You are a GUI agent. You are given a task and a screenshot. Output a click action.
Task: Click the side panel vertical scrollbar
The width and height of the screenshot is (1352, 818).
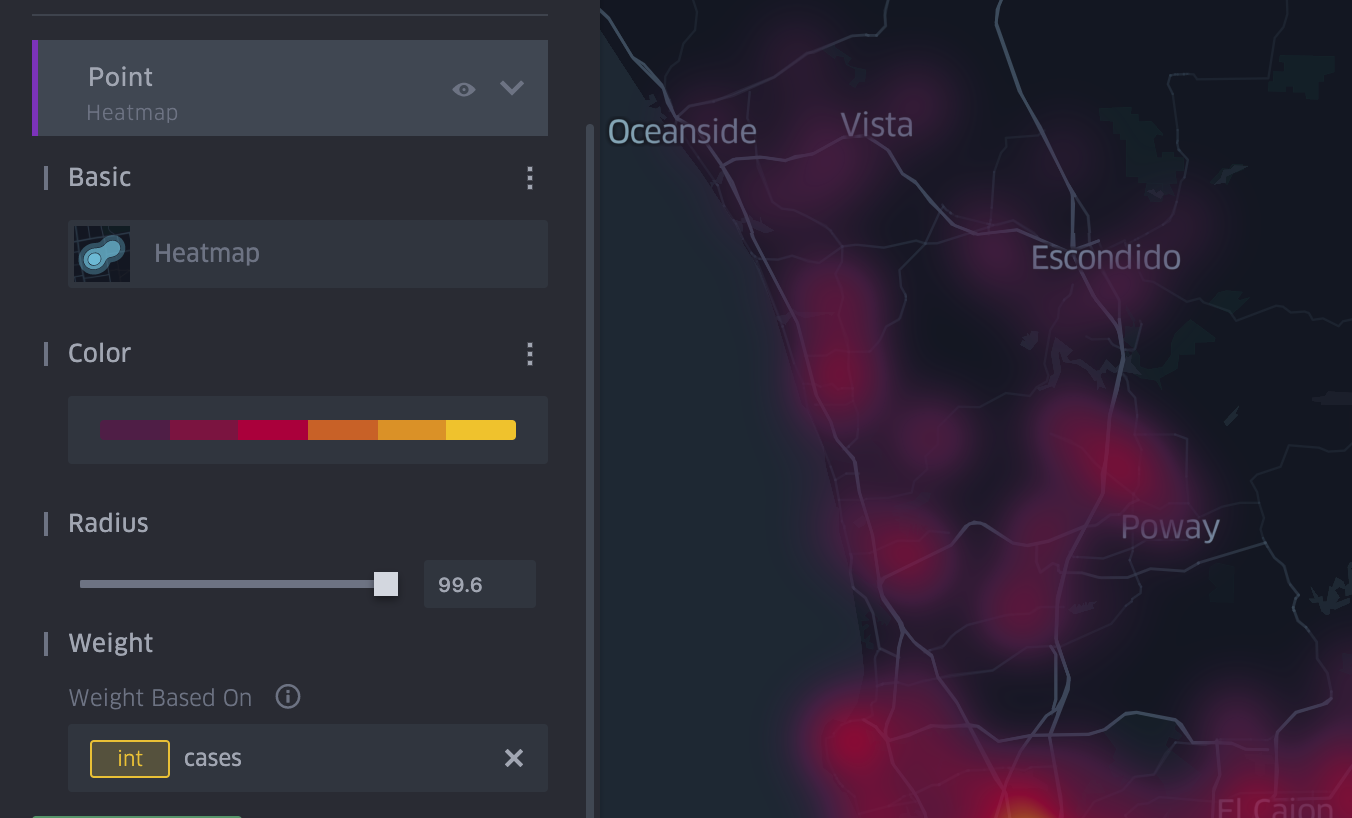(590, 470)
